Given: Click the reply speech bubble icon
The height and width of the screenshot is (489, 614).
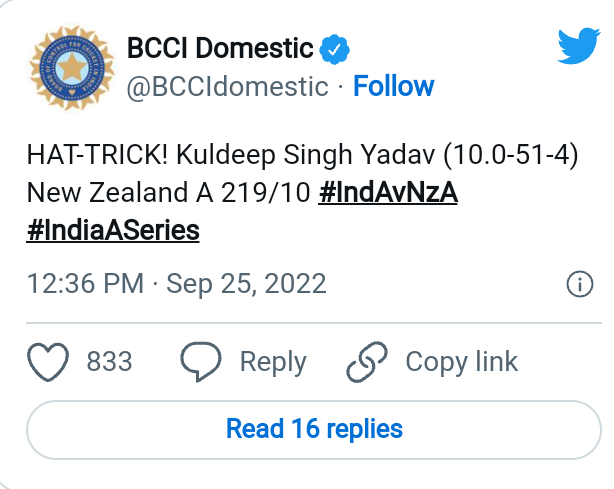Looking at the screenshot, I should click(x=200, y=361).
